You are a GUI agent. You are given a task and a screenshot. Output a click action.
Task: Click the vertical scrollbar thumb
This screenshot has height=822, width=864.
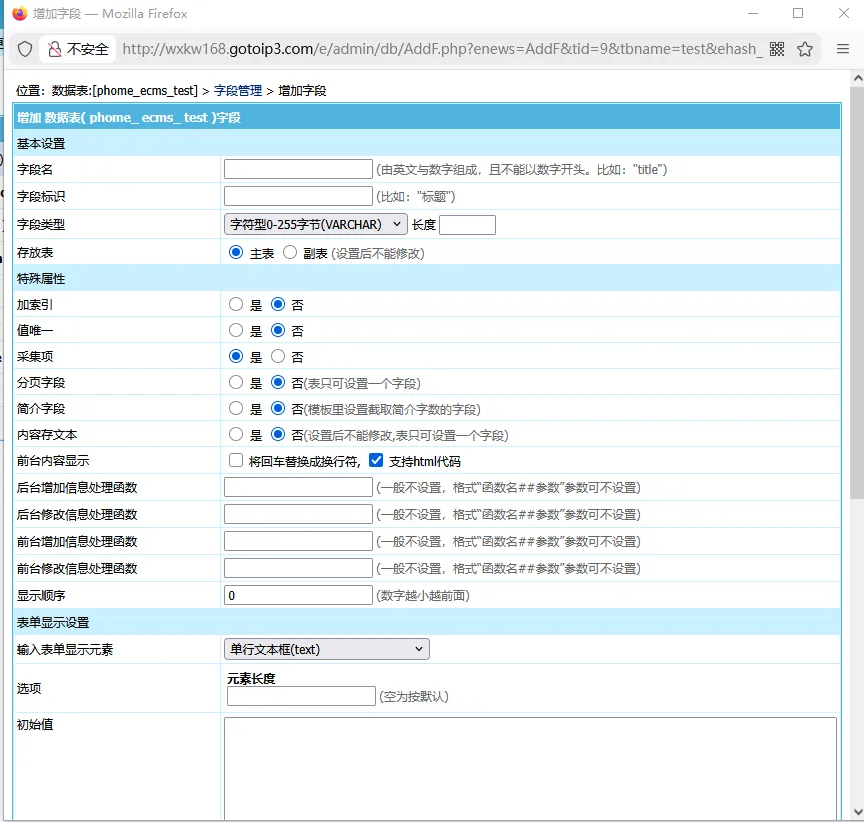(x=857, y=293)
